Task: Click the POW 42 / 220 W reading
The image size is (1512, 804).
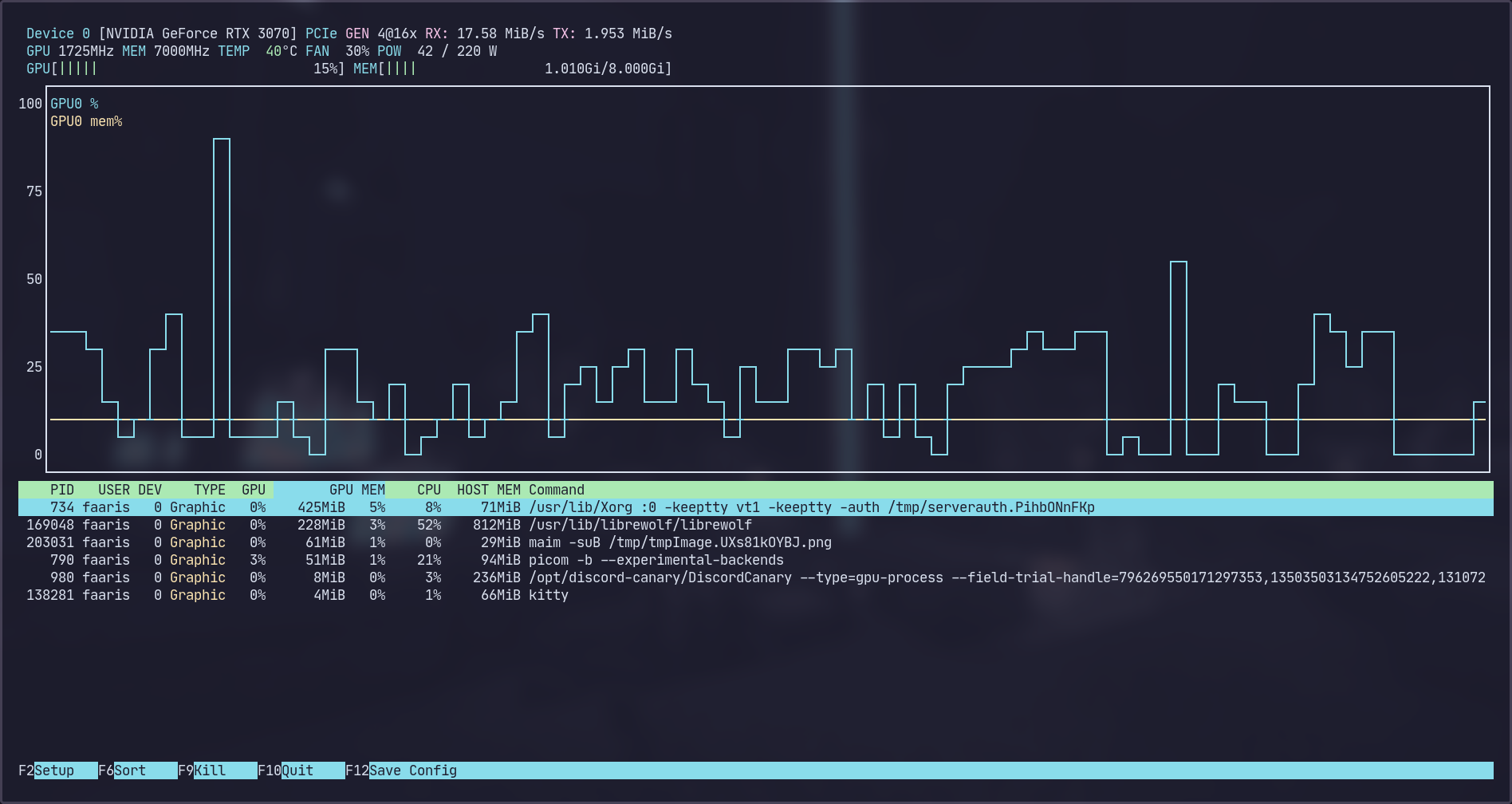Action: click(437, 51)
